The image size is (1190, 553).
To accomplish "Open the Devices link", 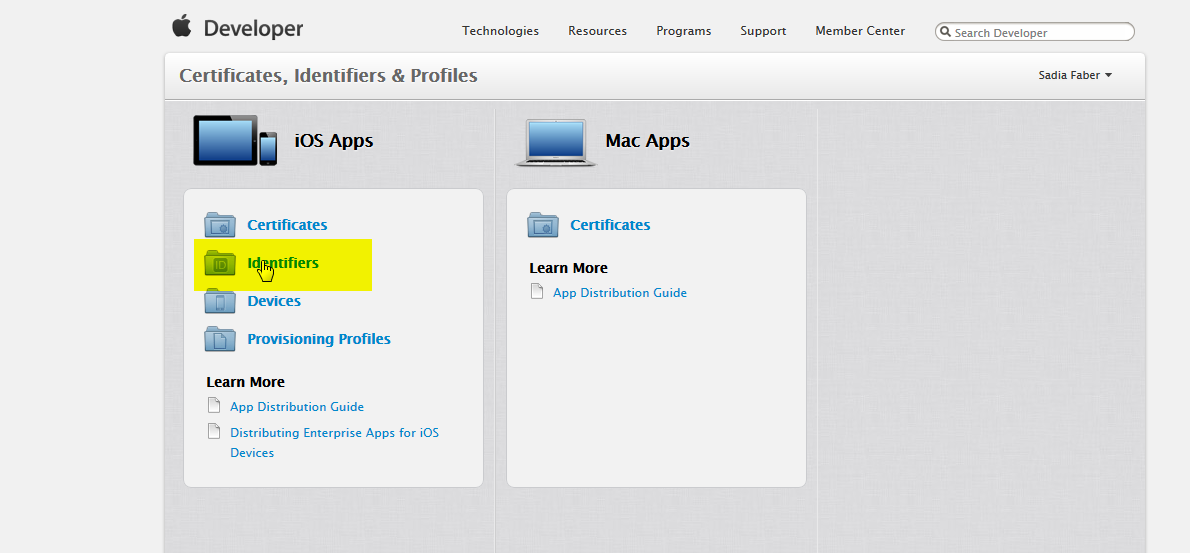I will 274,301.
